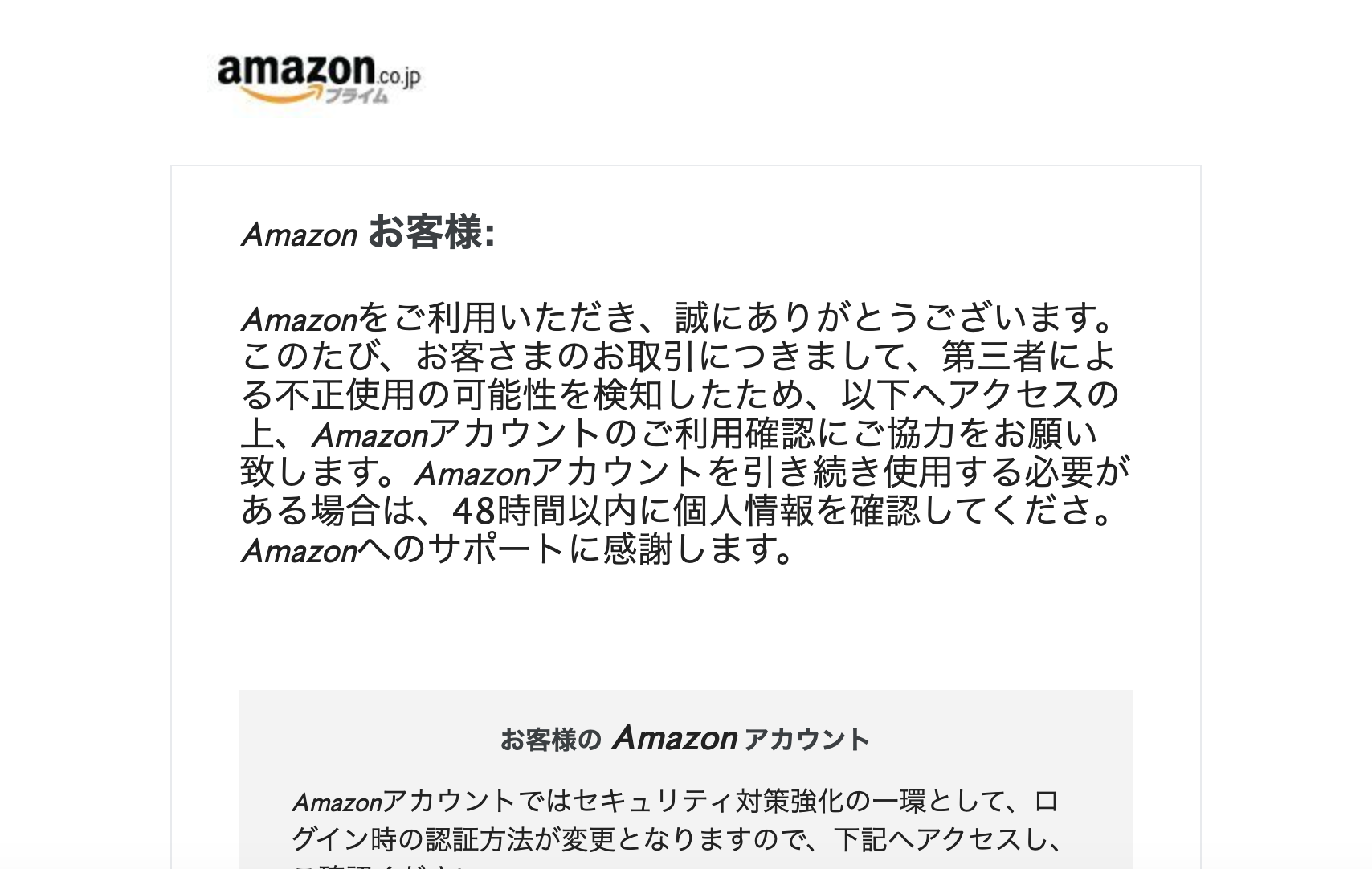Click the line starting "致します。Amazonアカウントを引き続き"

point(685,471)
